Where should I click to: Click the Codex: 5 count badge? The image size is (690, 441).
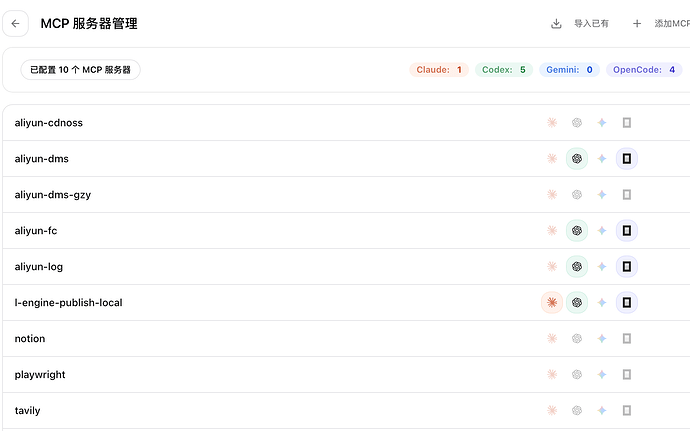tap(503, 70)
